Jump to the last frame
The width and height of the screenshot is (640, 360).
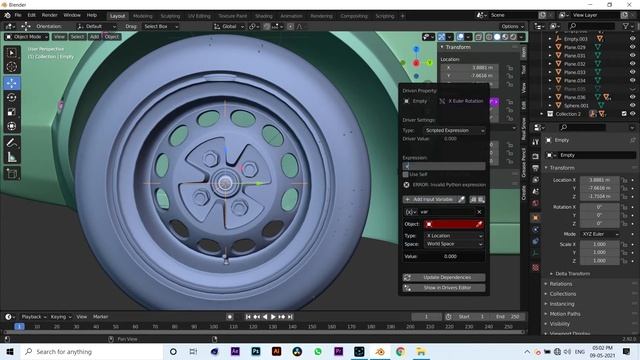pyautogui.click(x=290, y=317)
